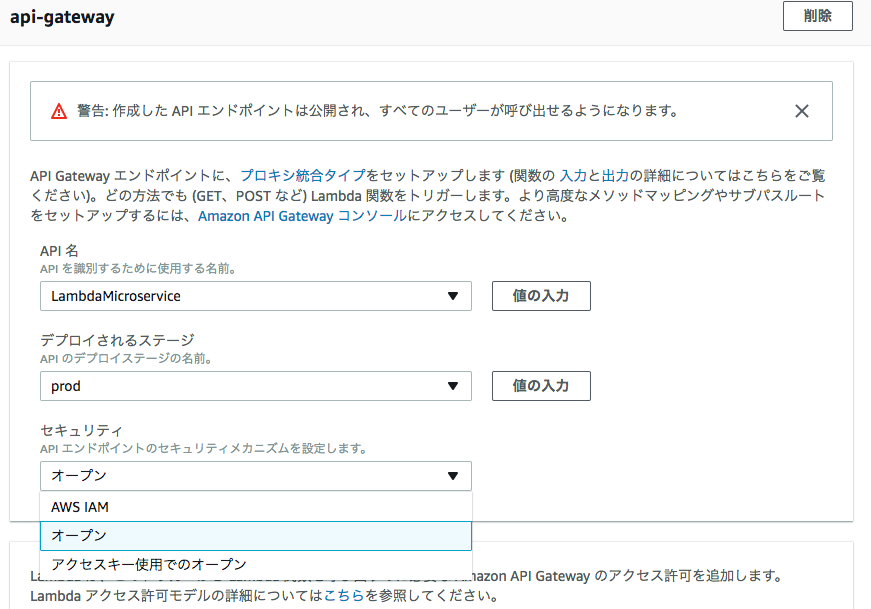Dismiss the public endpoint warning banner

[801, 111]
